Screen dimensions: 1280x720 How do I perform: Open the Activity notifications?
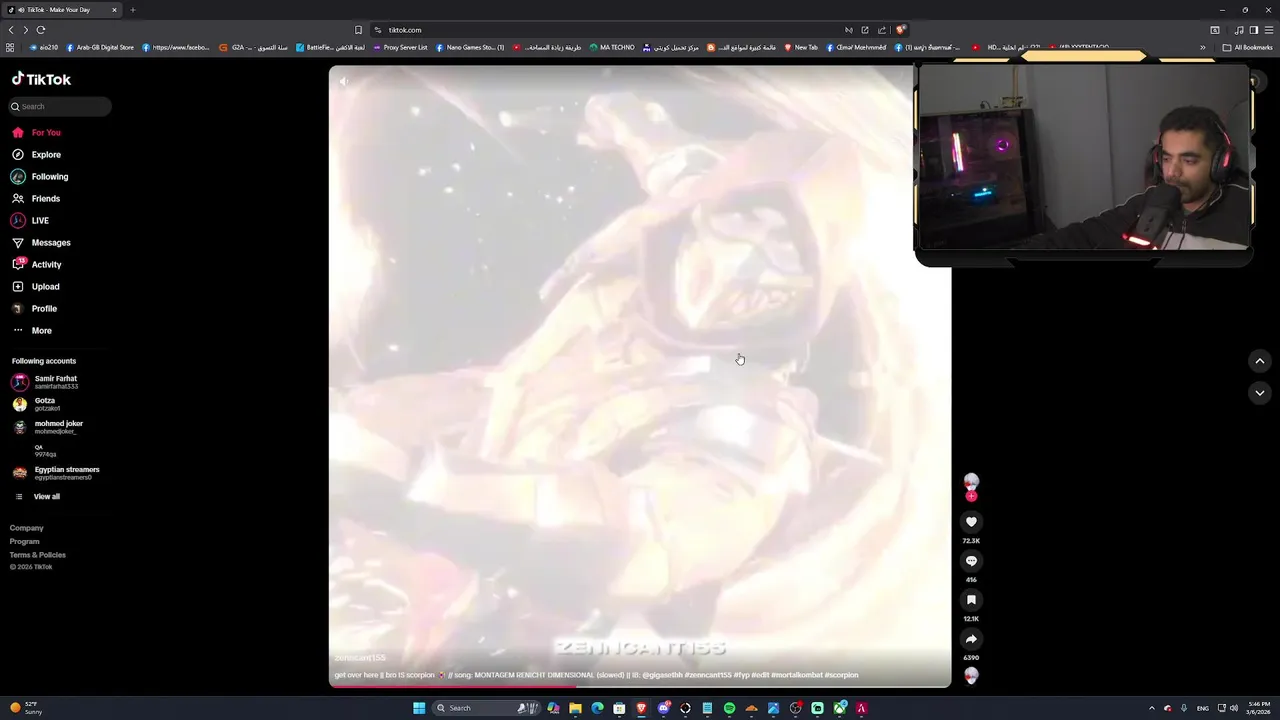36,264
